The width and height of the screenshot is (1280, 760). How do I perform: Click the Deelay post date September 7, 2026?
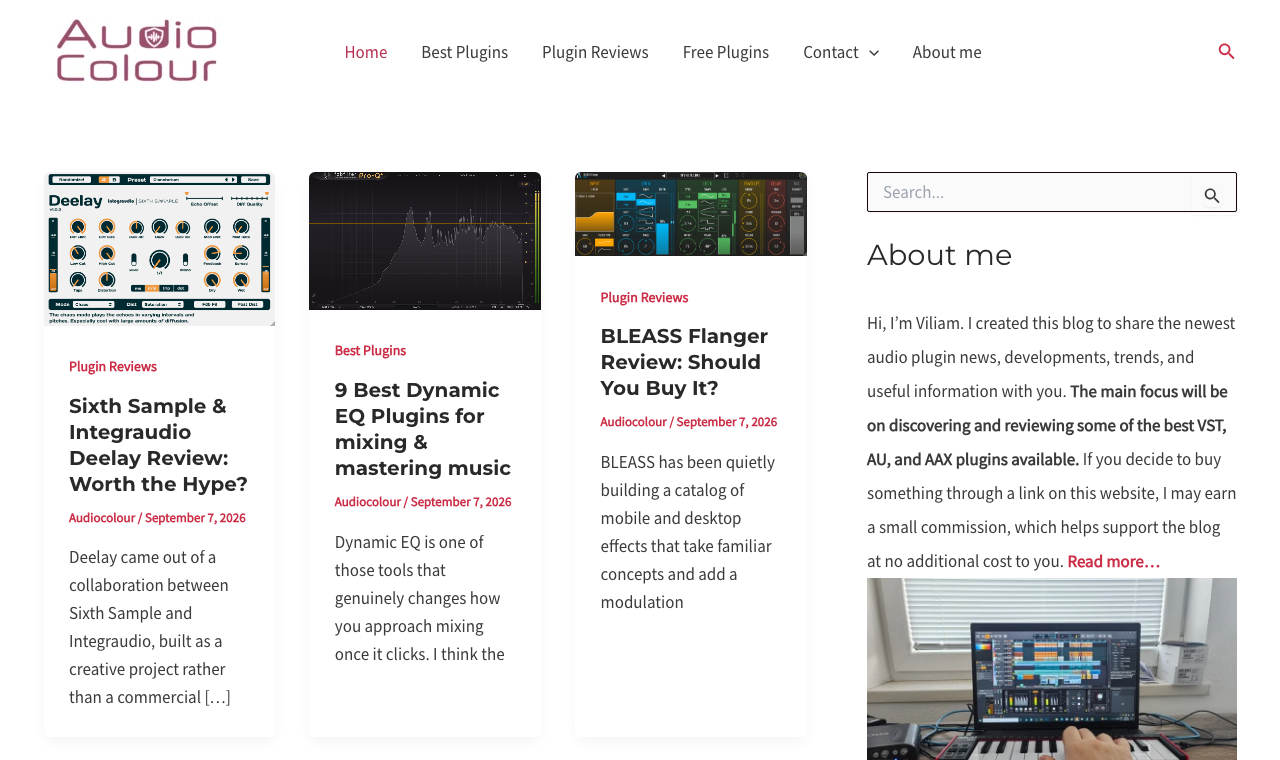coord(195,517)
